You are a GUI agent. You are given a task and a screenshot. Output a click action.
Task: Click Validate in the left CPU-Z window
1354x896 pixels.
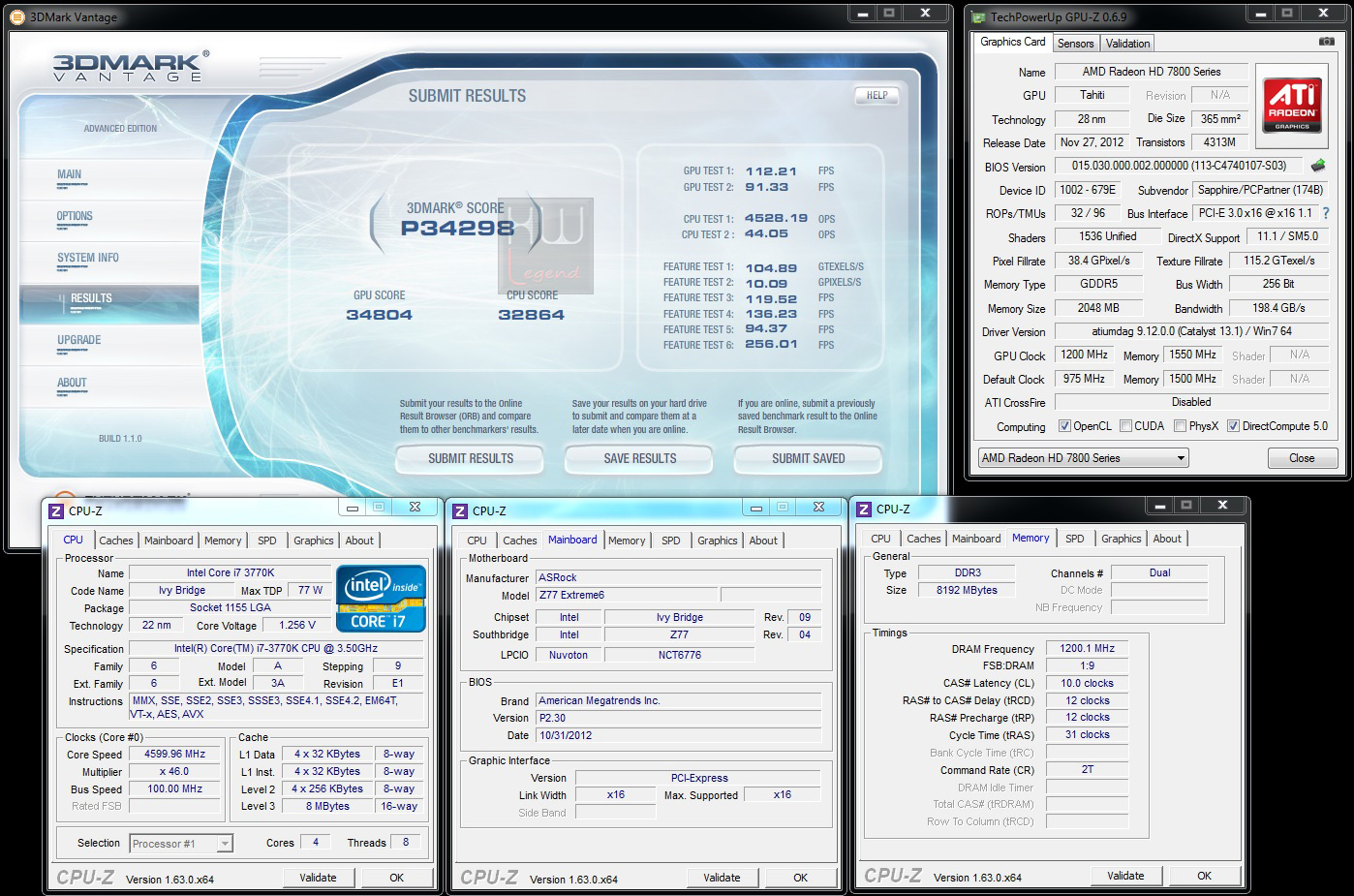click(x=318, y=878)
